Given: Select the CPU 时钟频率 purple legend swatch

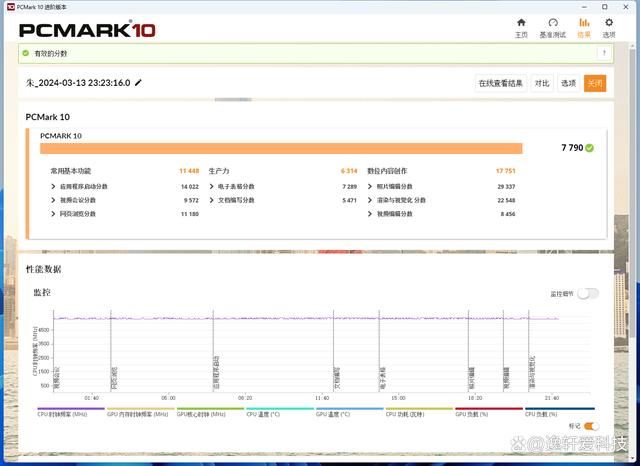Looking at the screenshot, I should (x=71, y=408).
